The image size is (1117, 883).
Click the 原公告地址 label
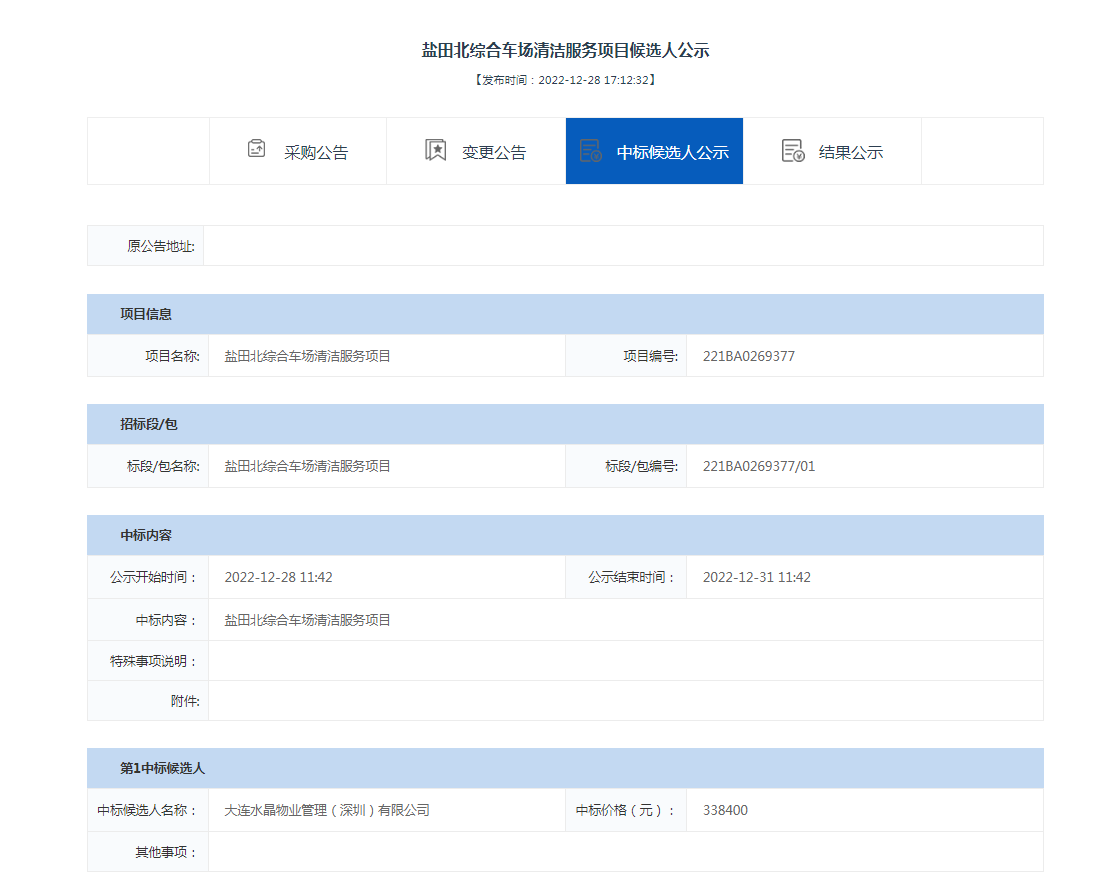pyautogui.click(x=161, y=246)
